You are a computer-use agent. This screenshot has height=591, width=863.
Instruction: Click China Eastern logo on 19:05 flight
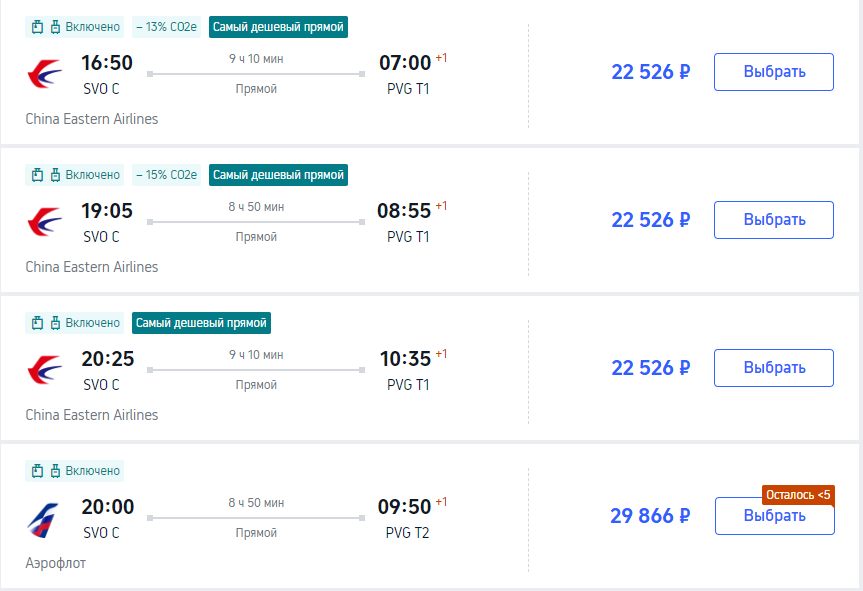pos(45,222)
